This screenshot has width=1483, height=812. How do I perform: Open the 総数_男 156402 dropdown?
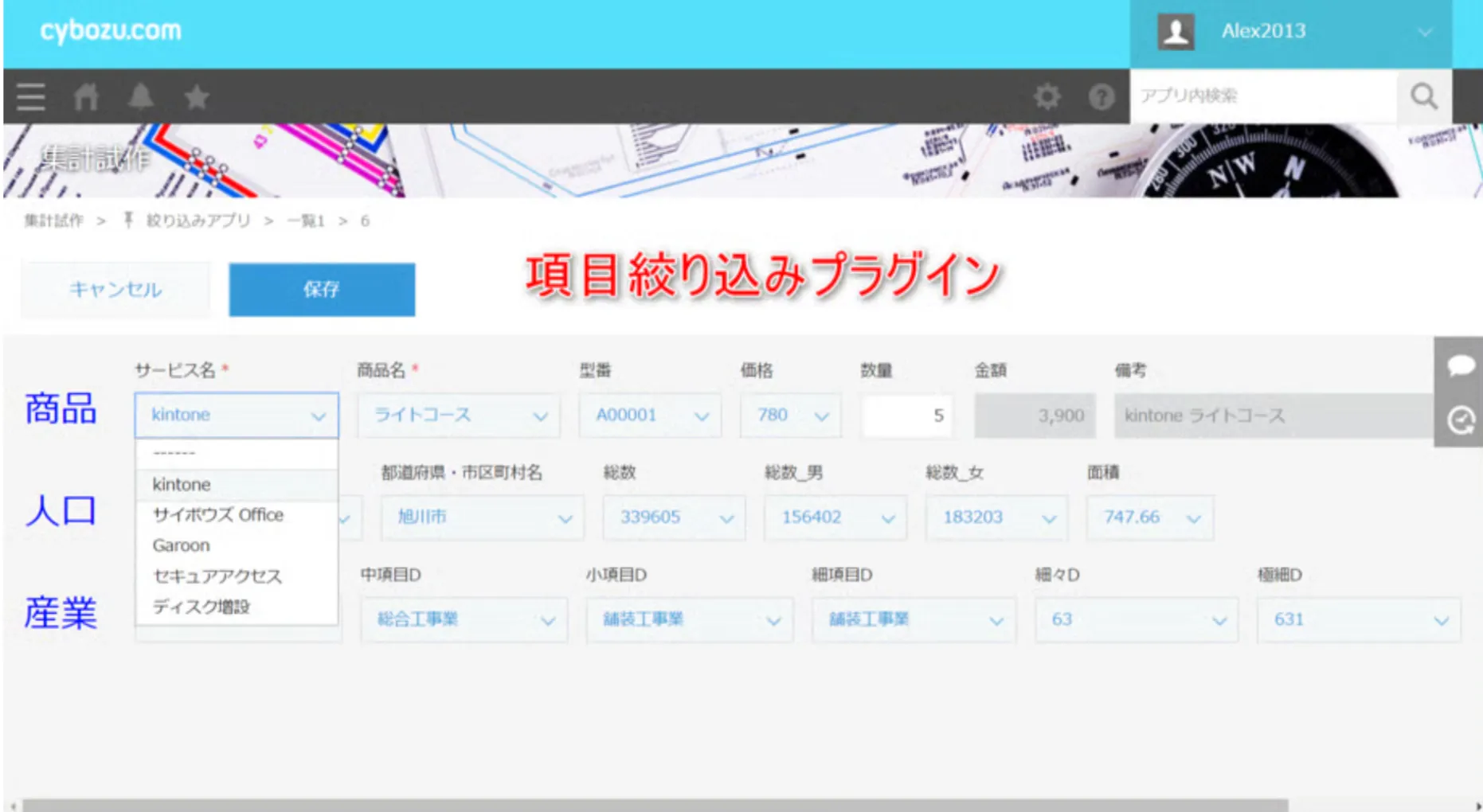(835, 517)
